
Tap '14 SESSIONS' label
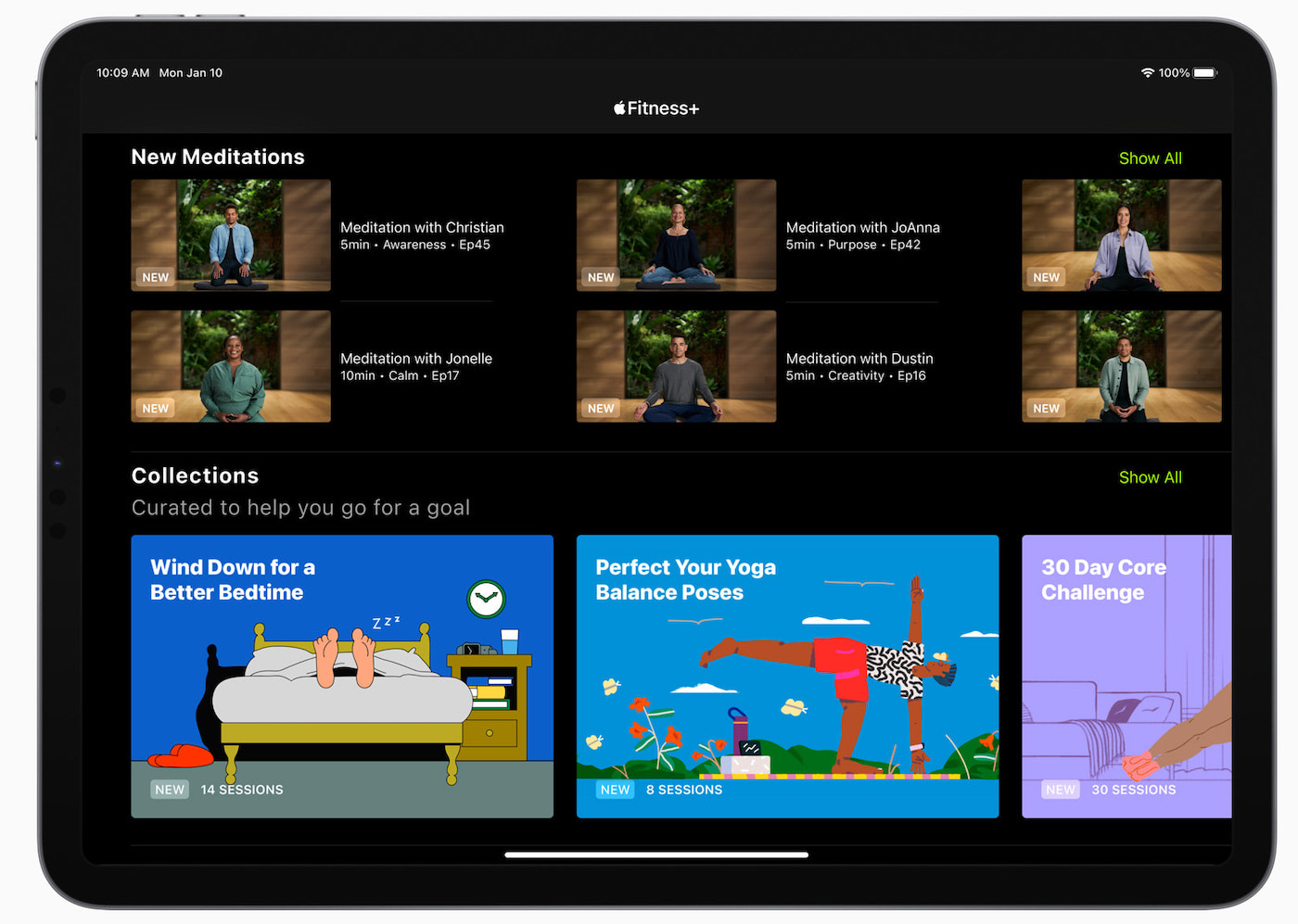pos(242,790)
